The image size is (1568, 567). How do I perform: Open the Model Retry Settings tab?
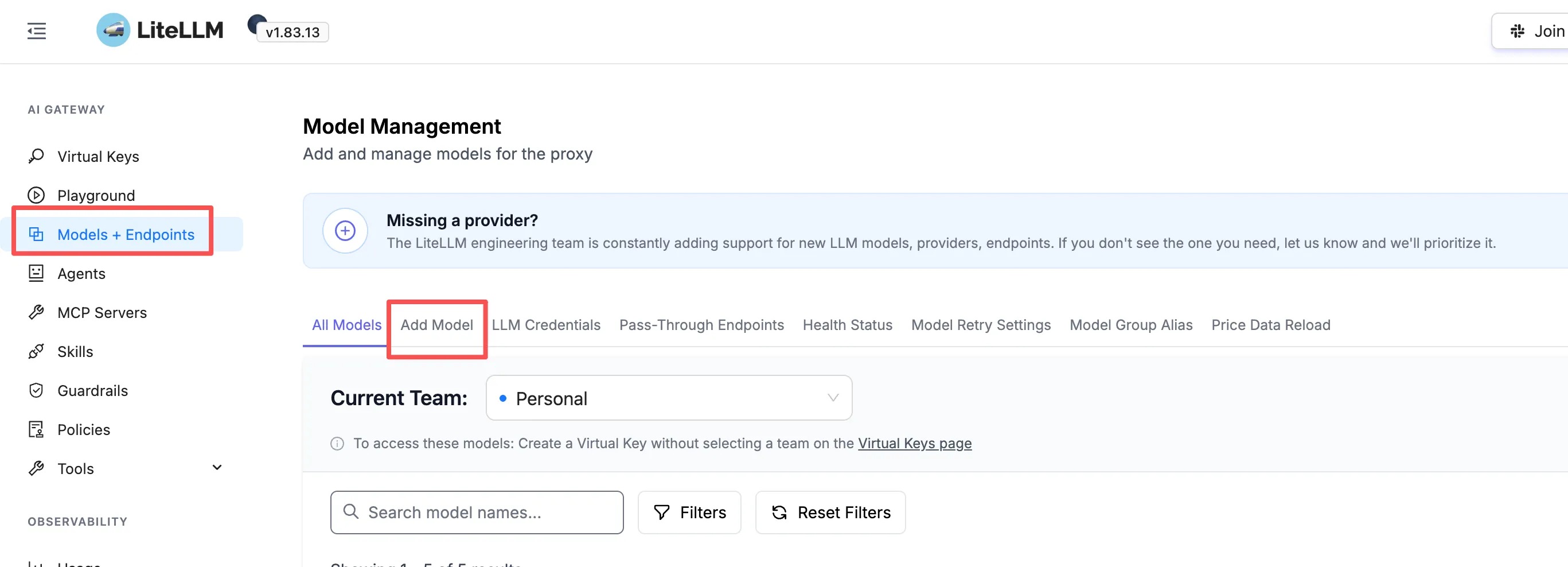[x=981, y=325]
